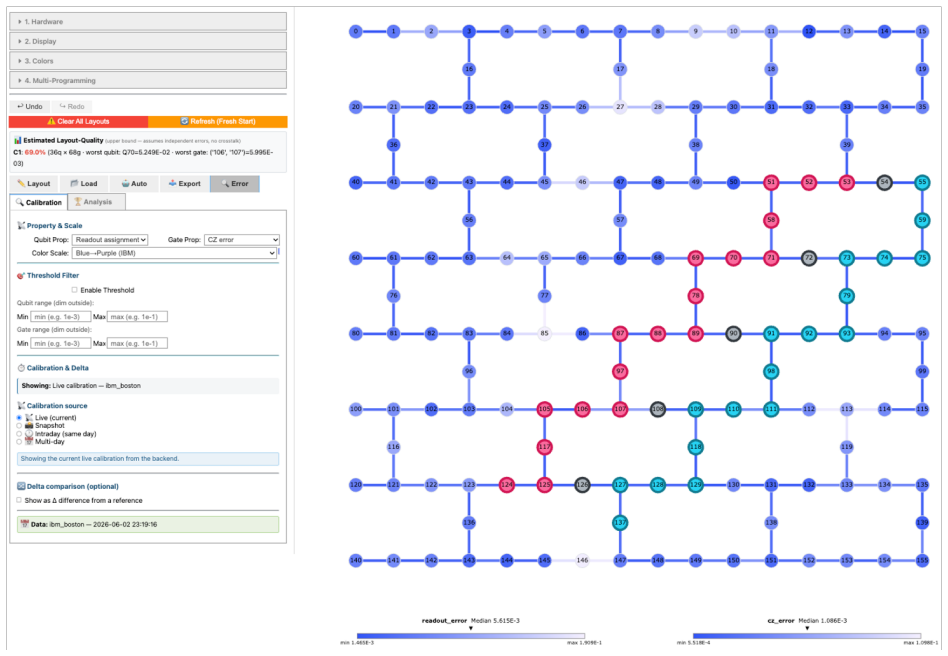Click the Gate range Min field
Viewport: 948px width, 656px height.
[x=60, y=343]
